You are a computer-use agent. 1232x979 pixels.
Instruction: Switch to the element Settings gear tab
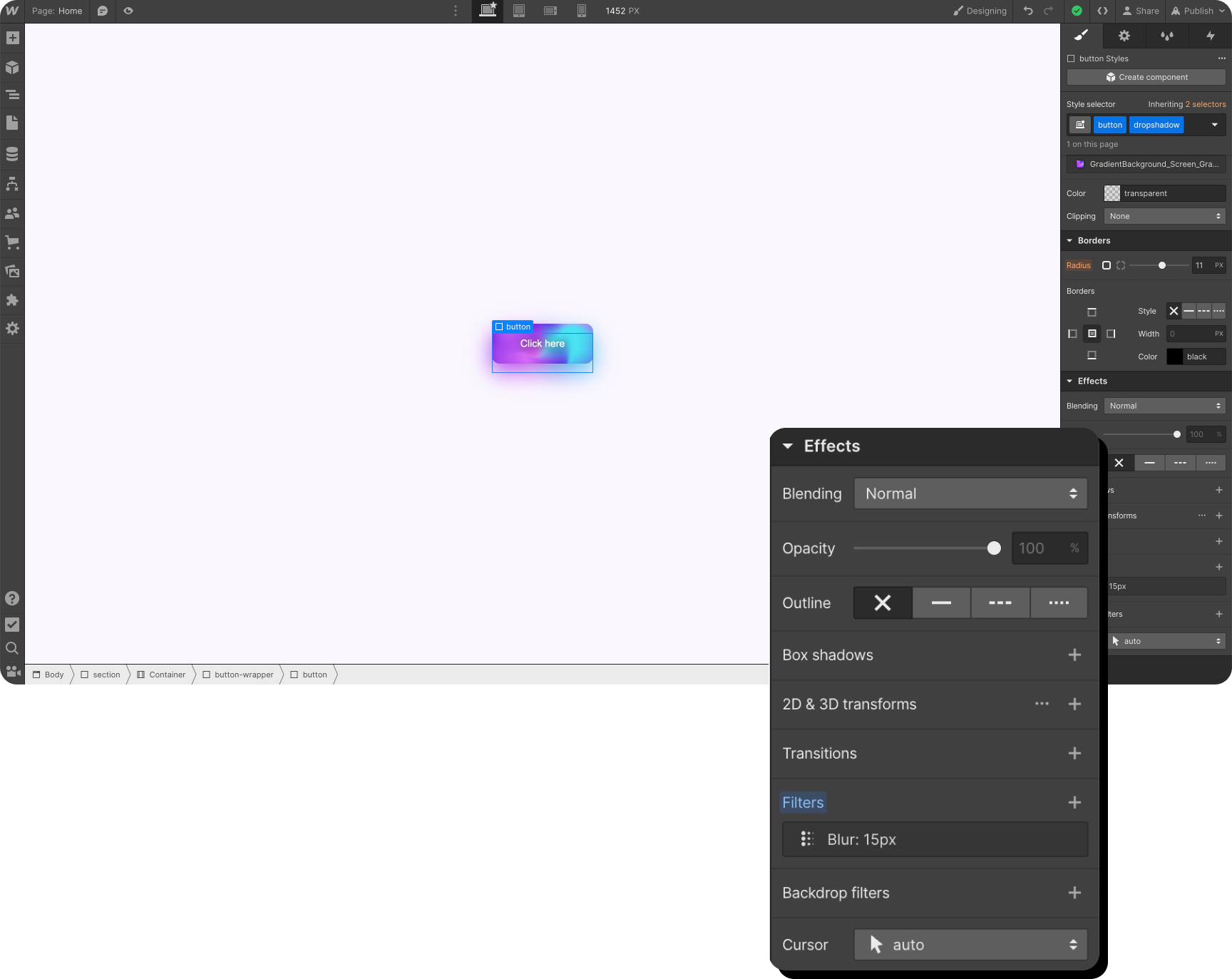pos(1124,36)
